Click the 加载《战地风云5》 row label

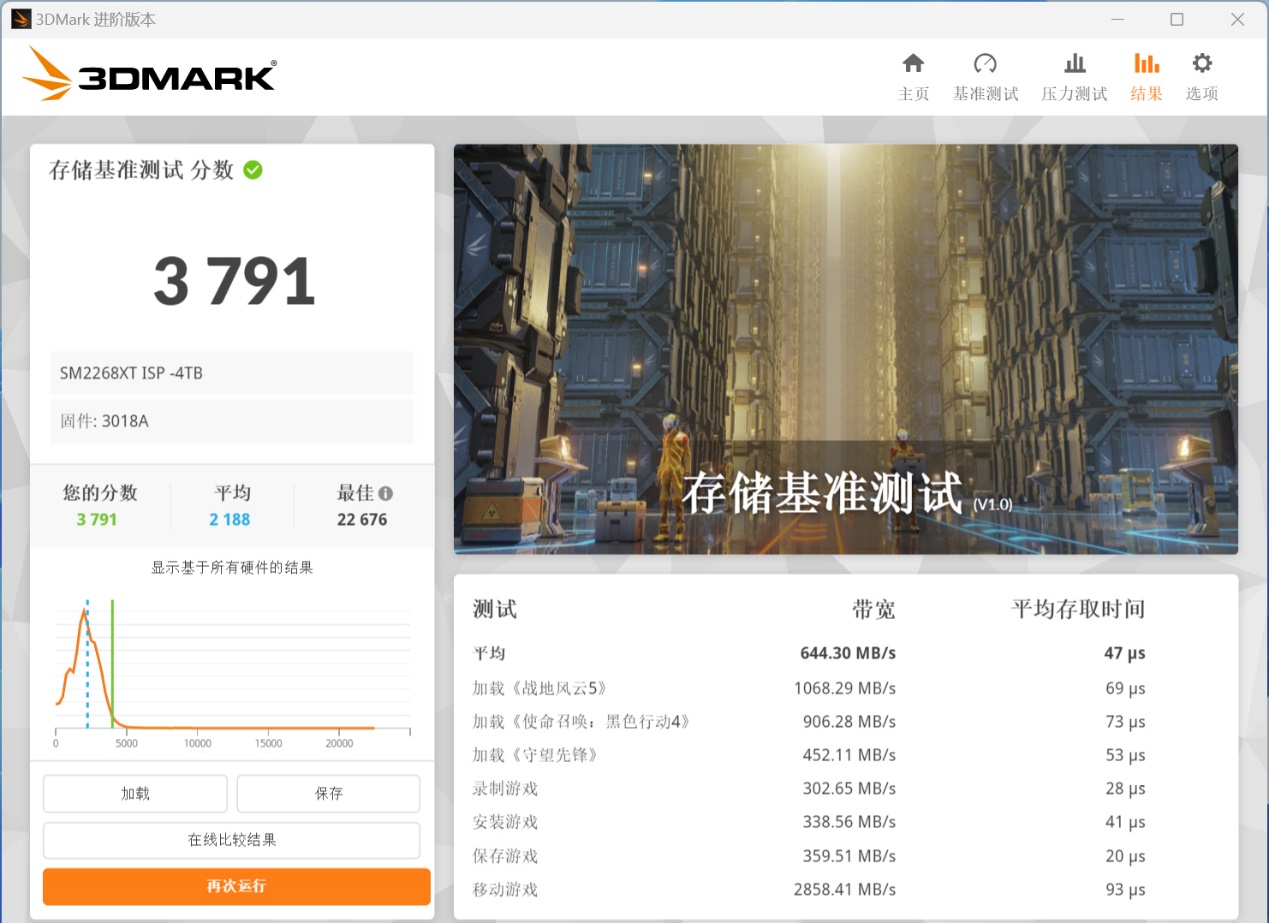pyautogui.click(x=540, y=689)
